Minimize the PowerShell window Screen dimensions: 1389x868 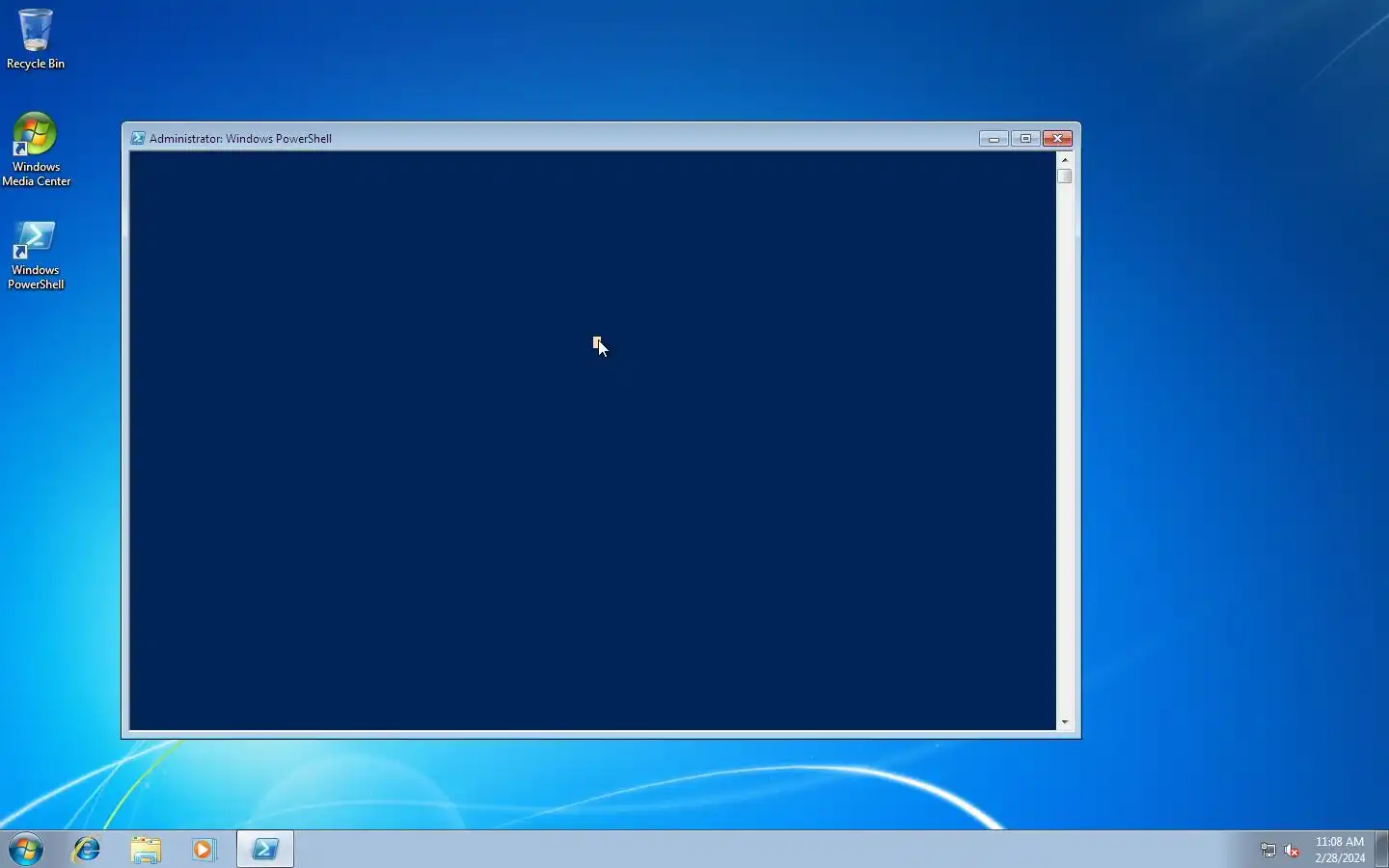pyautogui.click(x=994, y=138)
